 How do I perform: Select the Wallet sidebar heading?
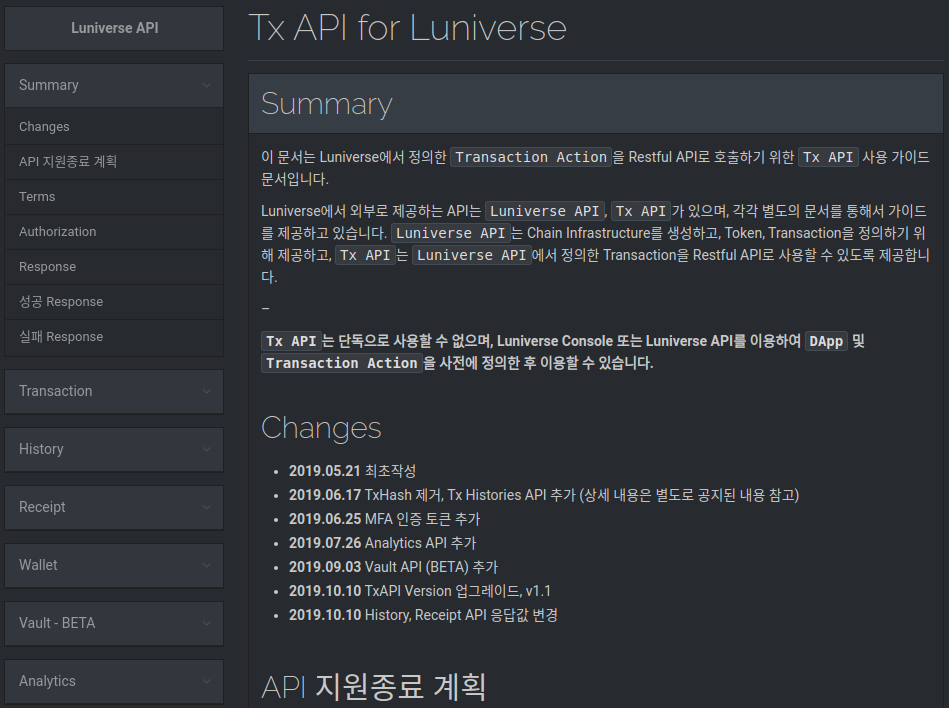114,565
